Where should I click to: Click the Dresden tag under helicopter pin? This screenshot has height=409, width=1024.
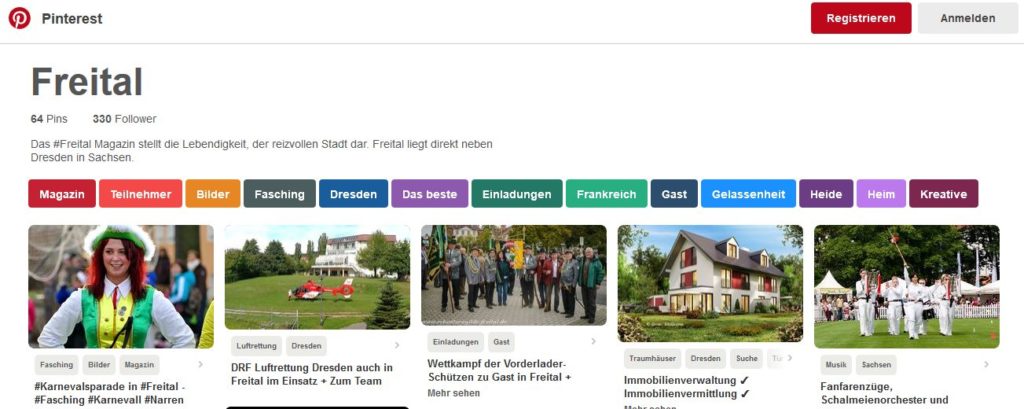point(306,346)
